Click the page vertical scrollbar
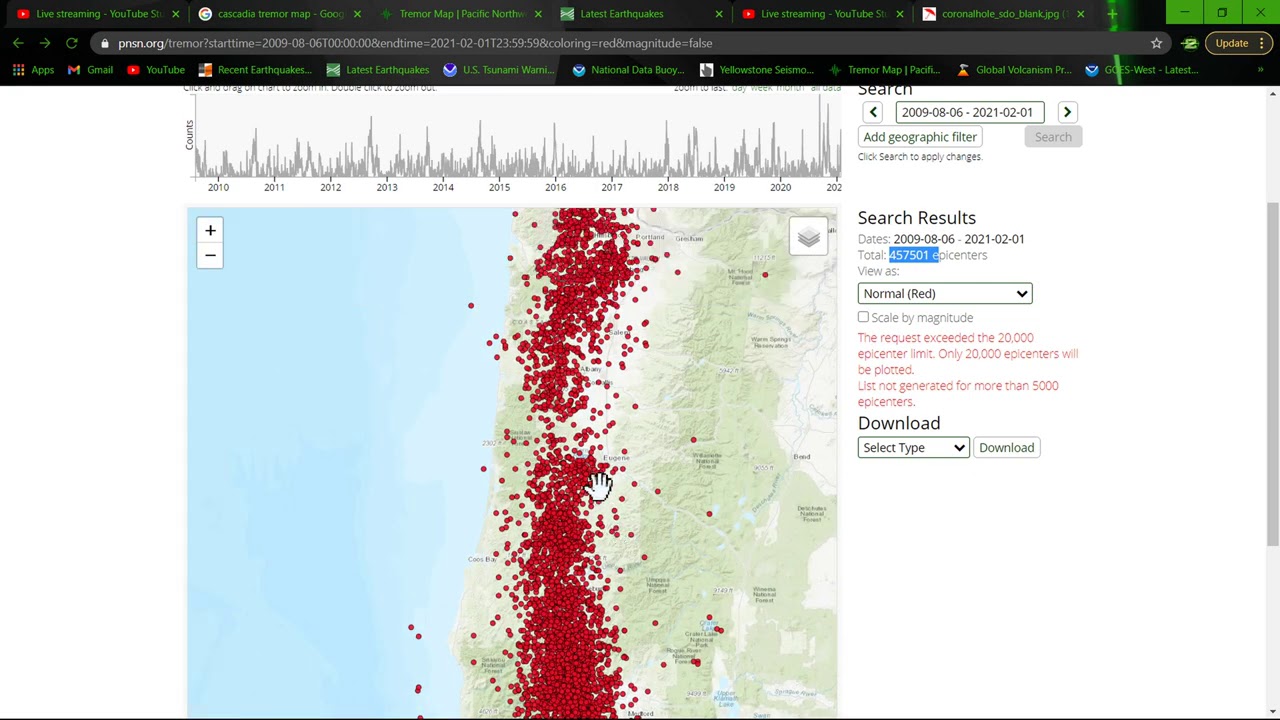This screenshot has width=1280, height=720. 1272,375
